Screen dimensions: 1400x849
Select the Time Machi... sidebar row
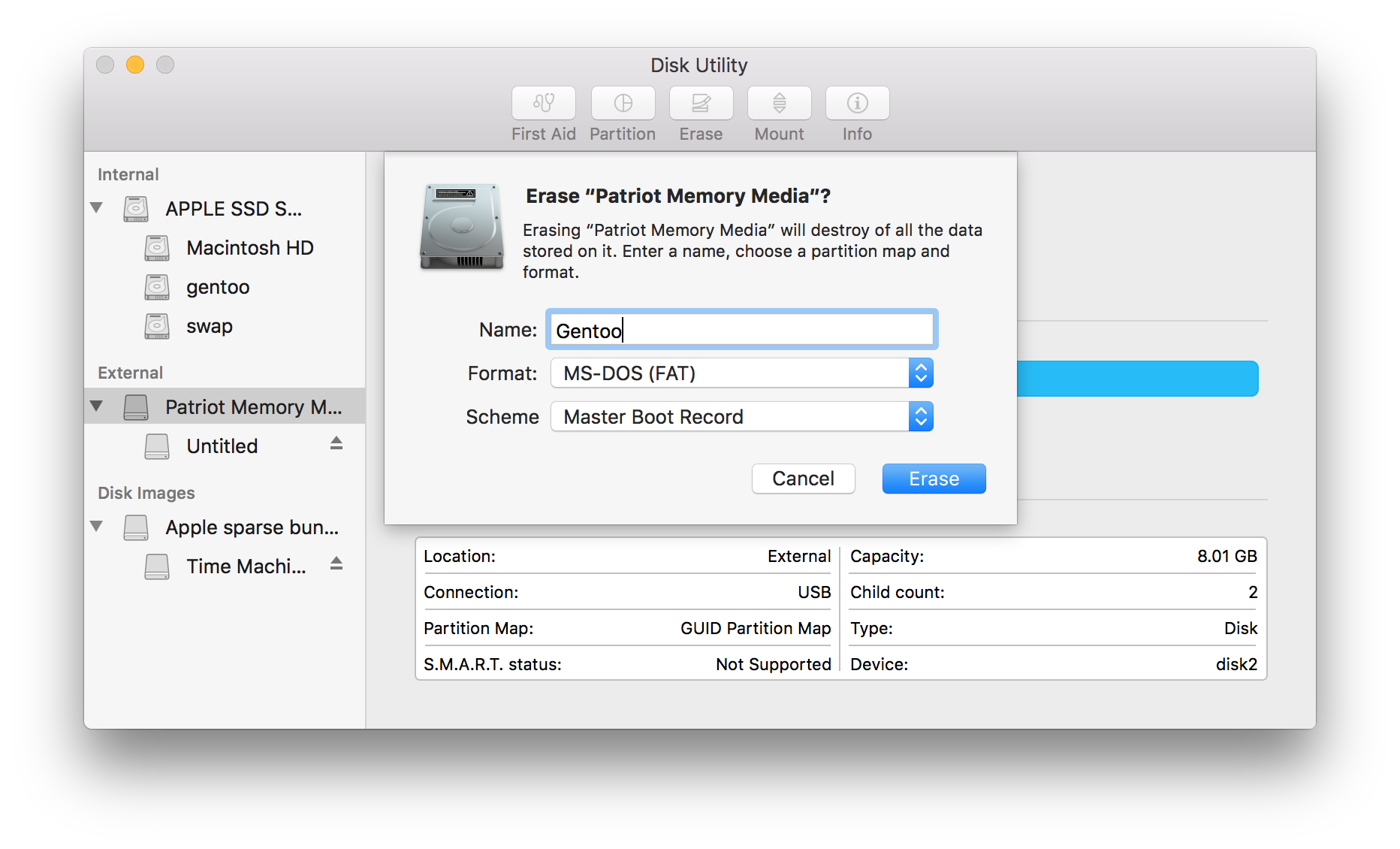click(225, 567)
